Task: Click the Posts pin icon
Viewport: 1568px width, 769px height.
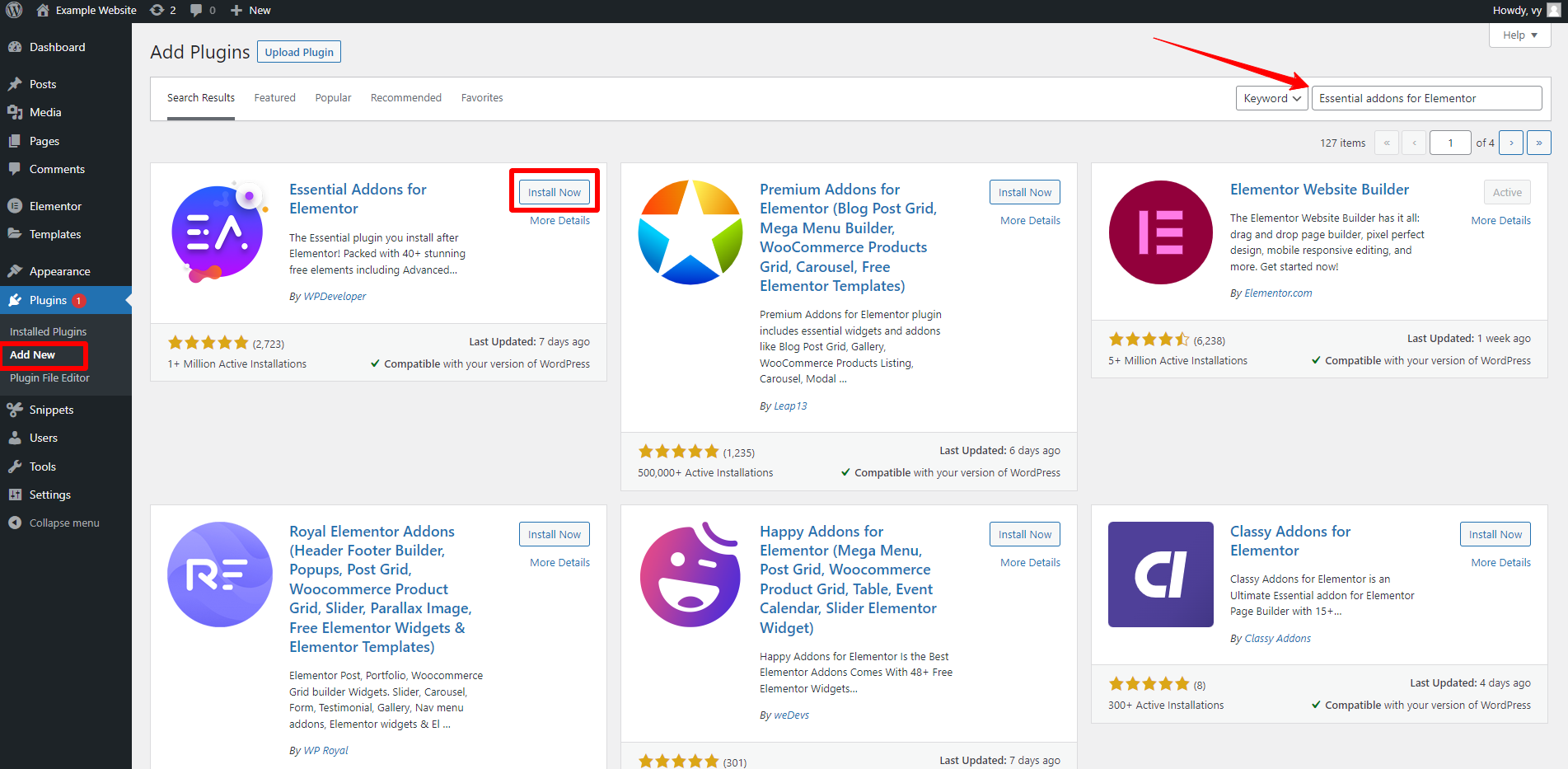Action: pyautogui.click(x=15, y=84)
